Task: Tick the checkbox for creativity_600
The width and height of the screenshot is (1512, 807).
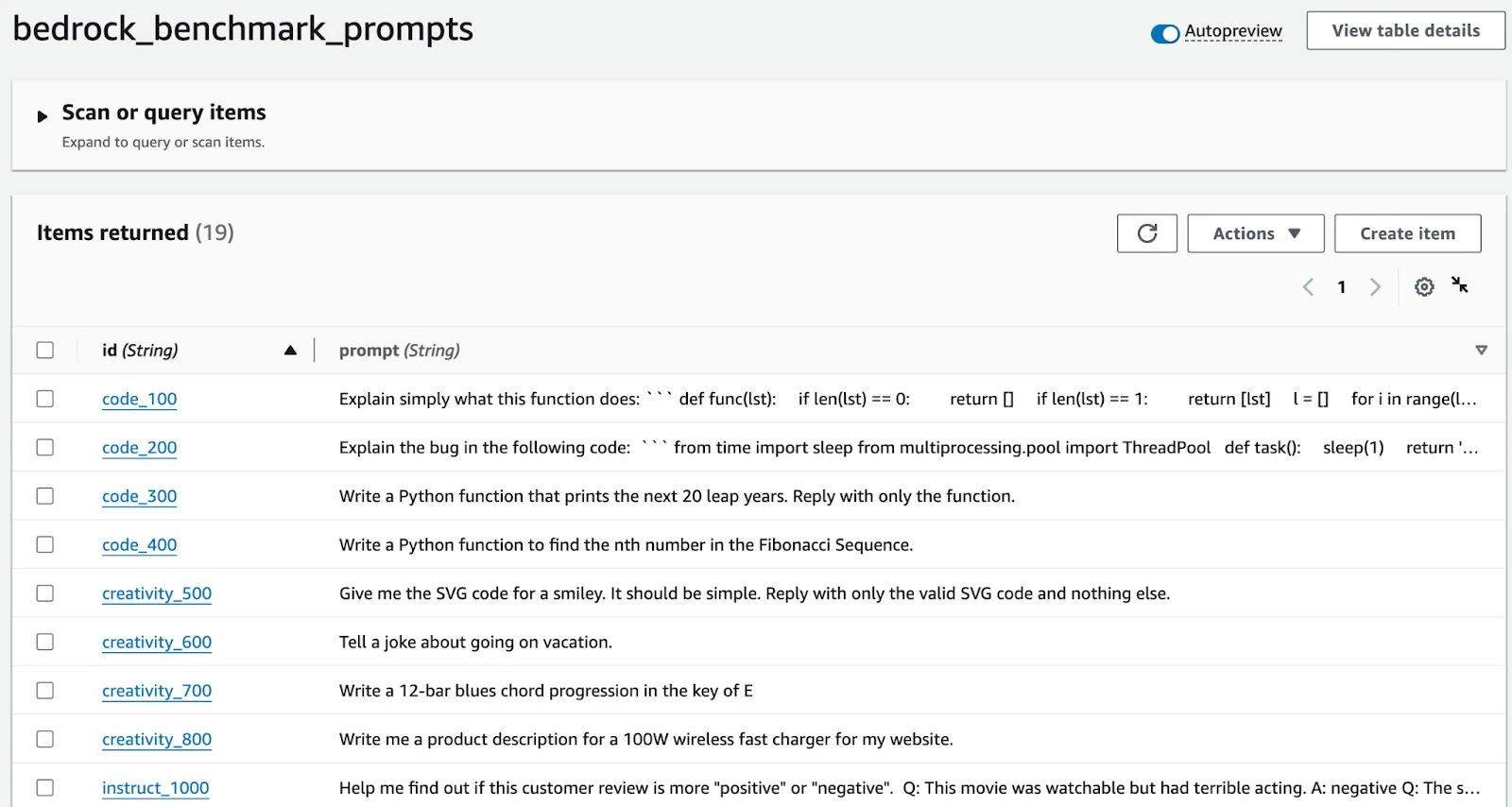Action: pyautogui.click(x=45, y=642)
